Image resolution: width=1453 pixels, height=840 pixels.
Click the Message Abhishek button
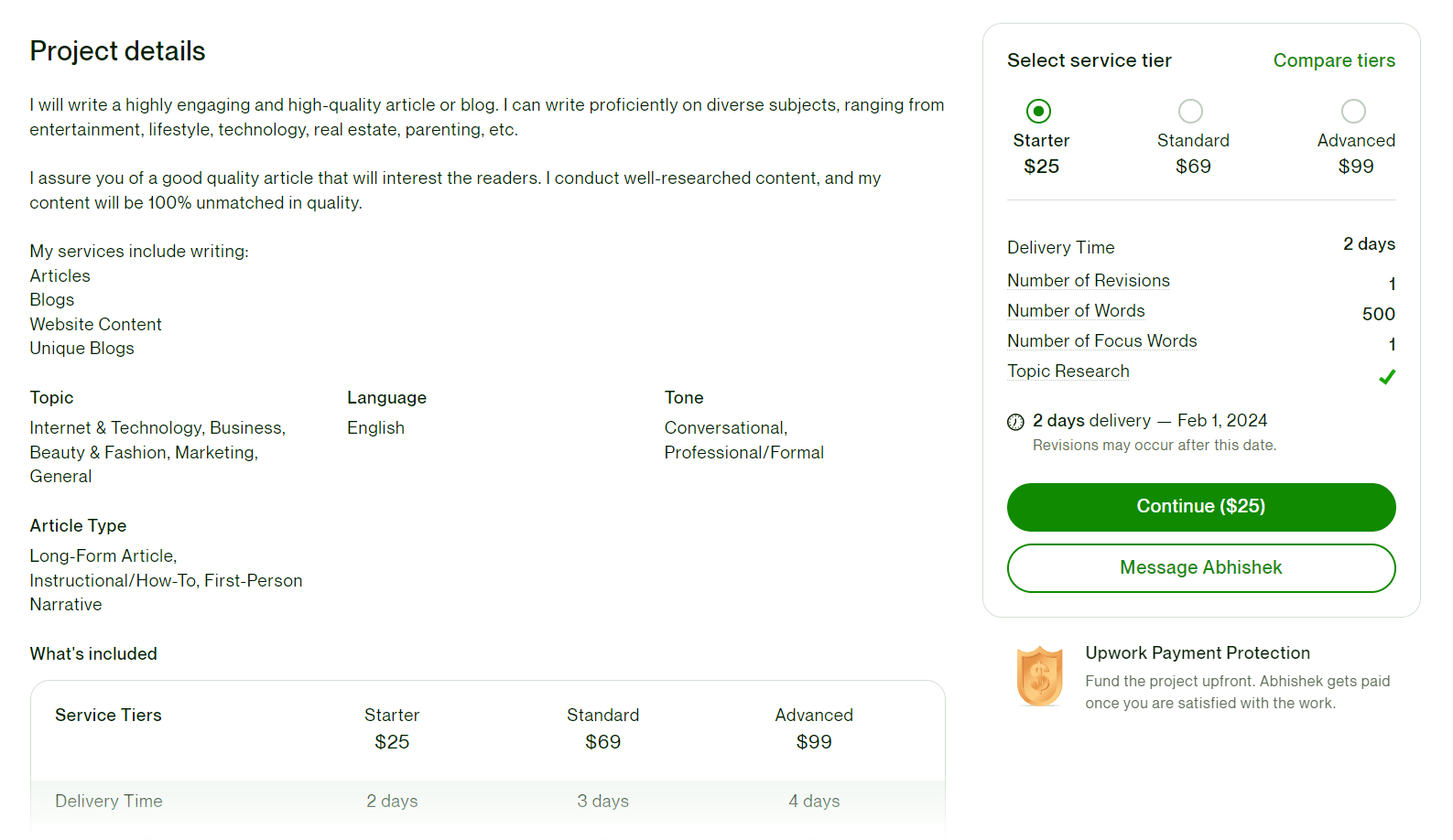pos(1201,568)
